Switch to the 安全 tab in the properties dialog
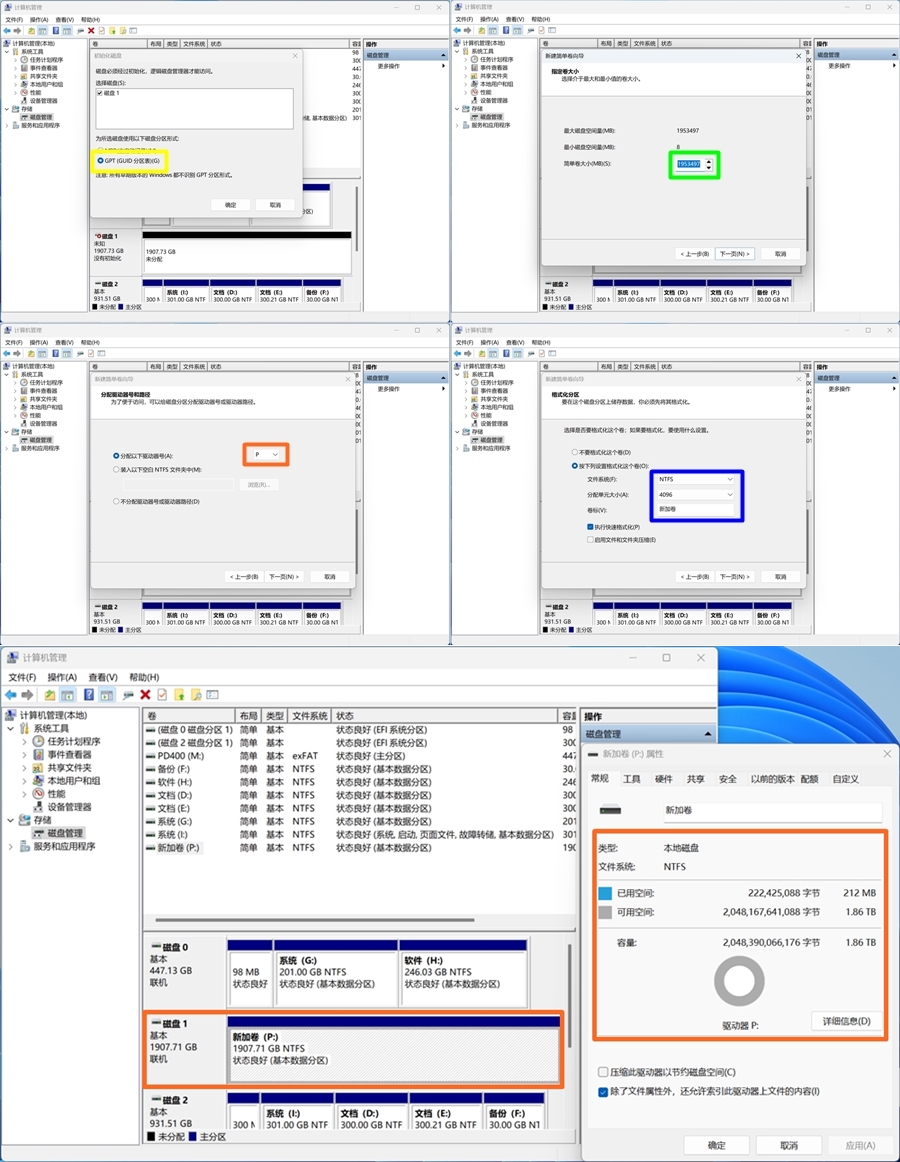900x1162 pixels. pyautogui.click(x=728, y=779)
